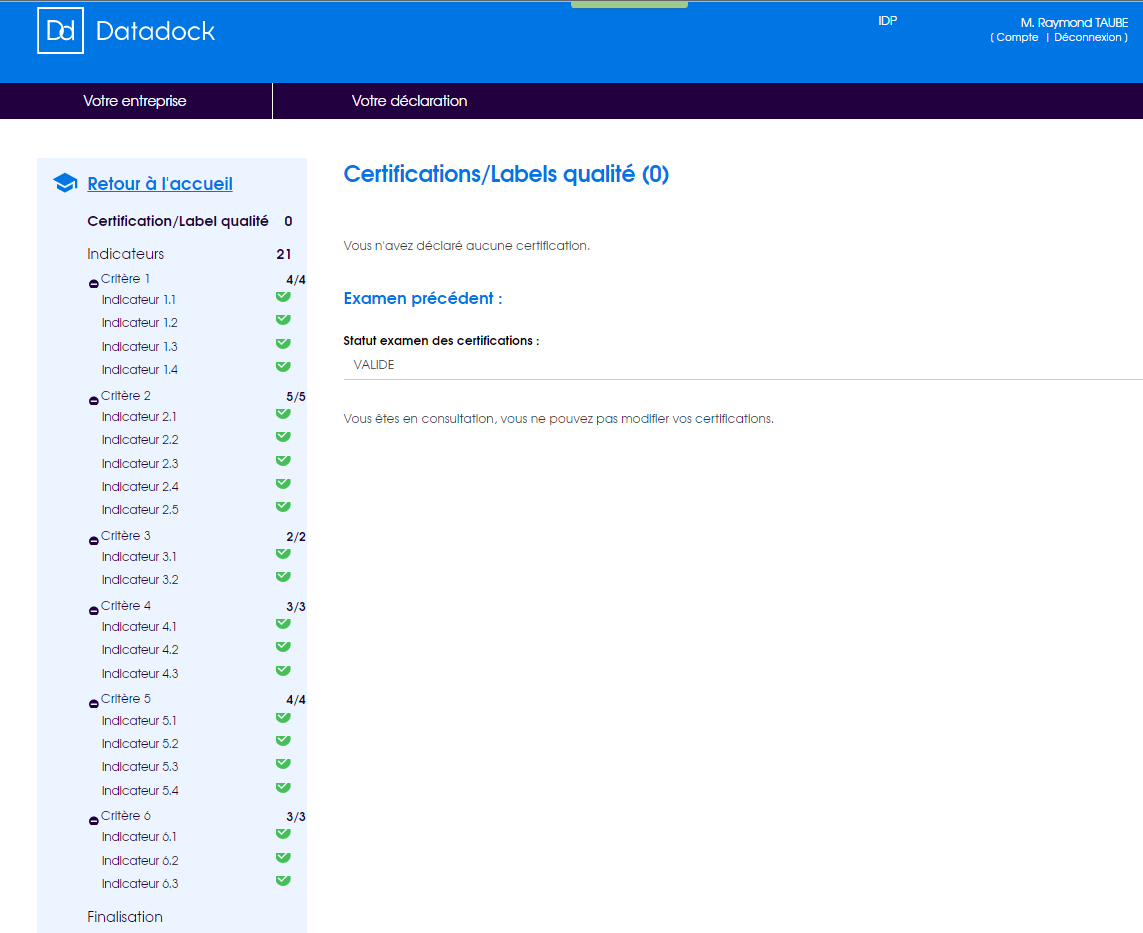Click the graduation cap home icon

65,183
